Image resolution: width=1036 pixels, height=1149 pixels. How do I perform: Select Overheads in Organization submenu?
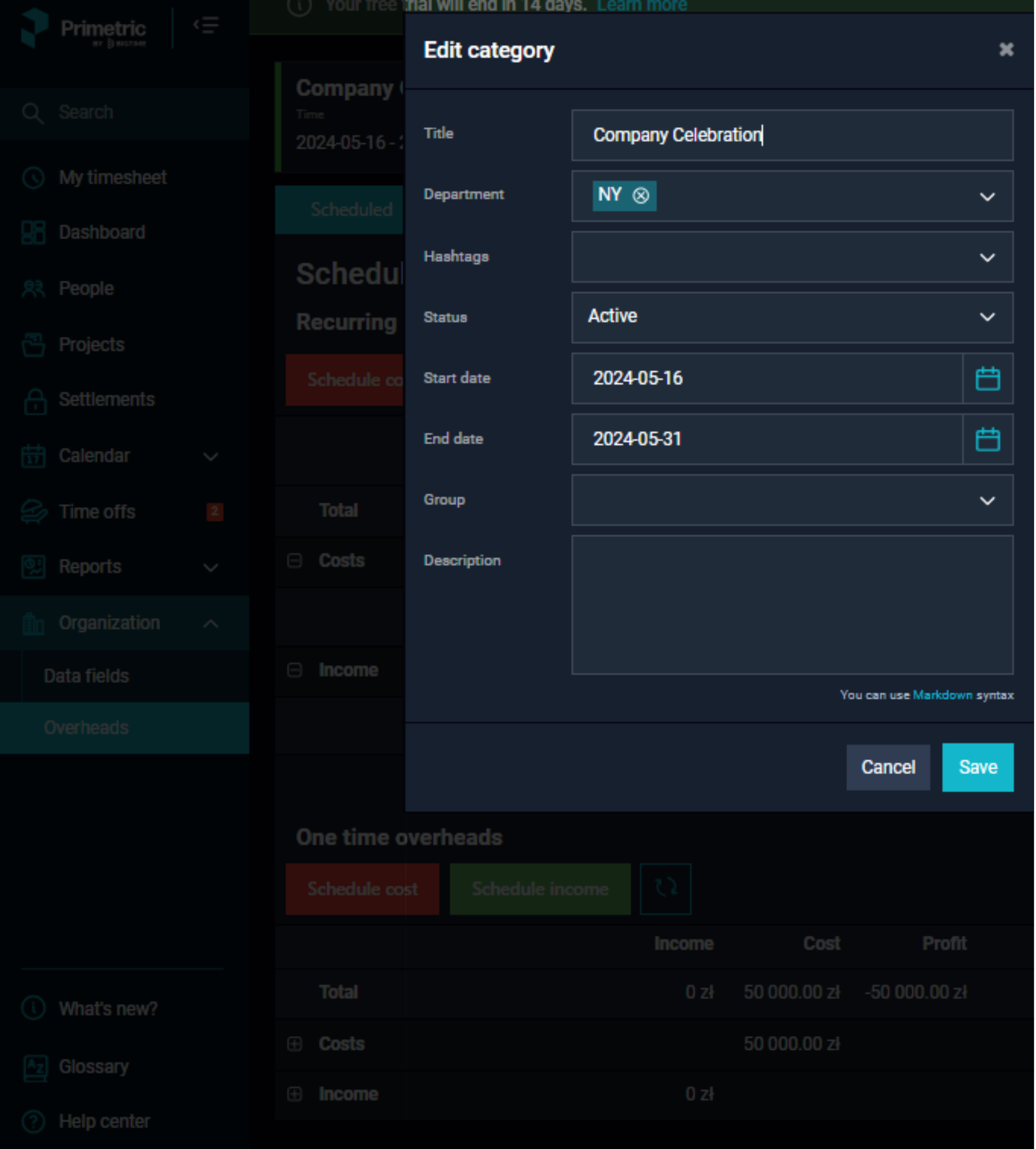point(125,728)
